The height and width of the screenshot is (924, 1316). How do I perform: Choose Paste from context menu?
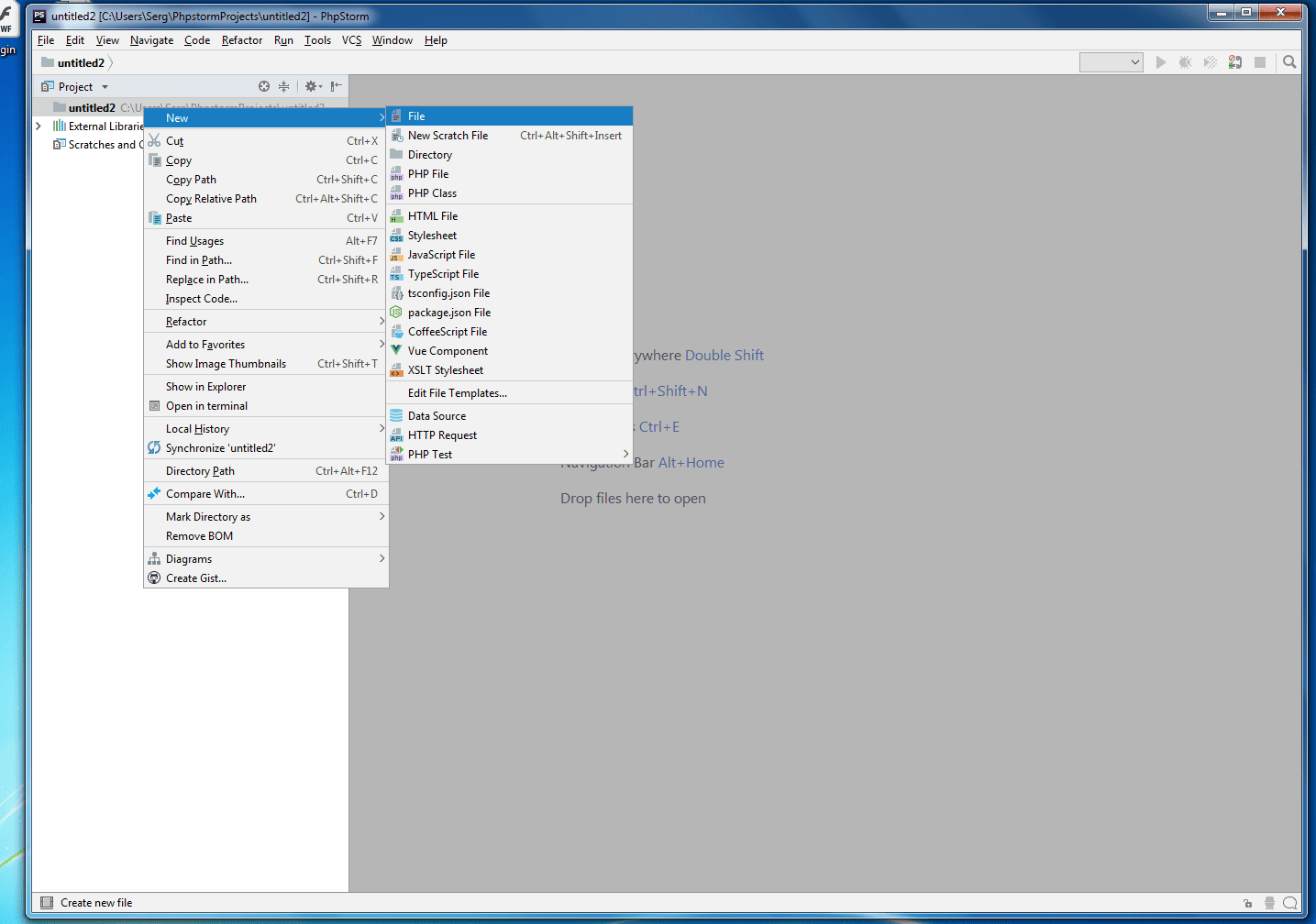coord(266,218)
